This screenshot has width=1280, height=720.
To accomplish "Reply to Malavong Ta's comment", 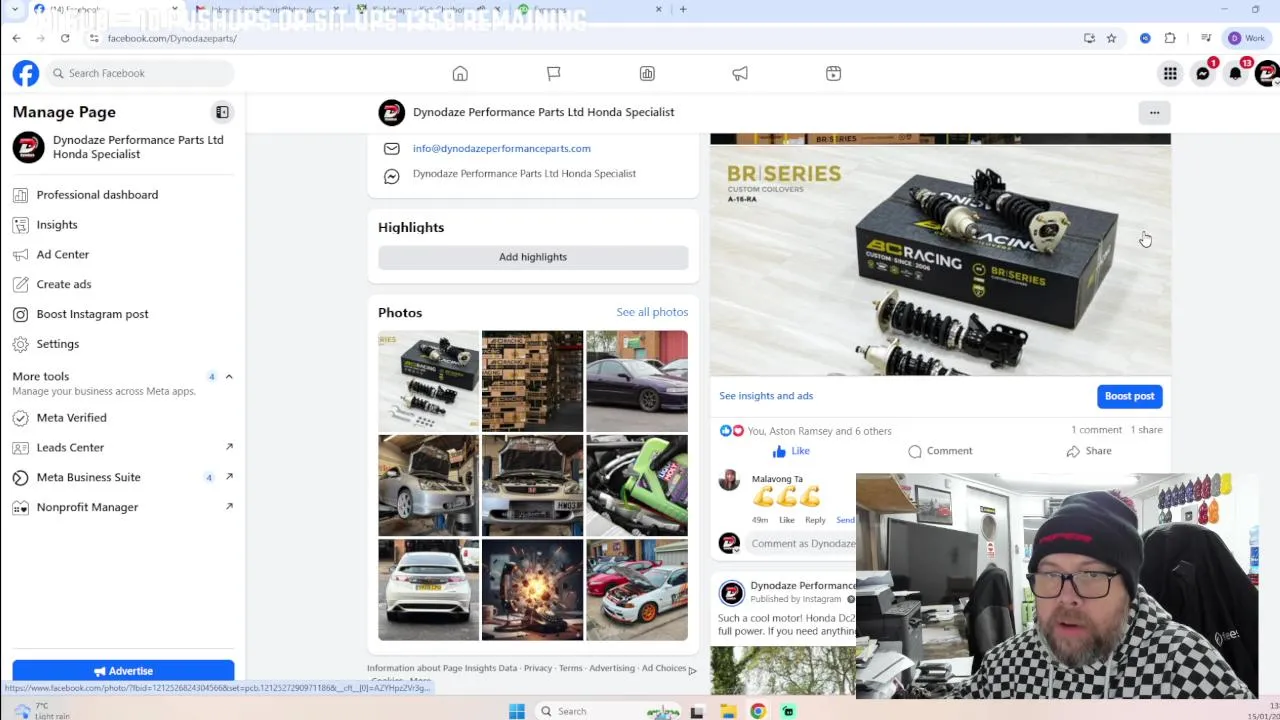I will (815, 520).
